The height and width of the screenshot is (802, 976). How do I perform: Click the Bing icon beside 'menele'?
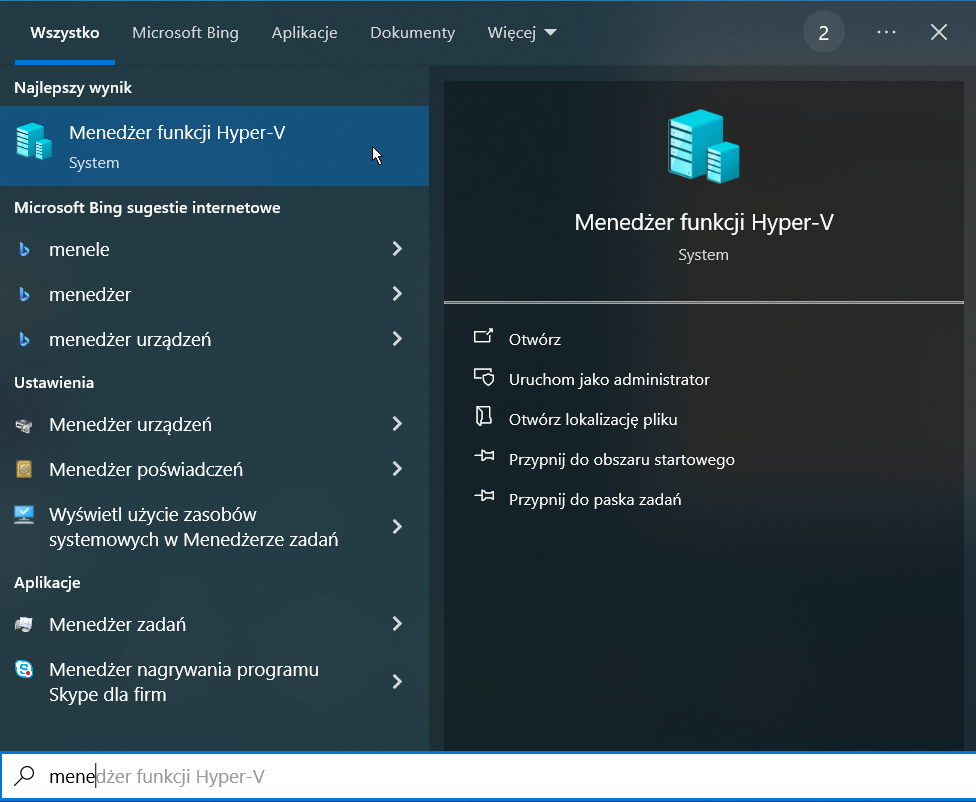[25, 250]
